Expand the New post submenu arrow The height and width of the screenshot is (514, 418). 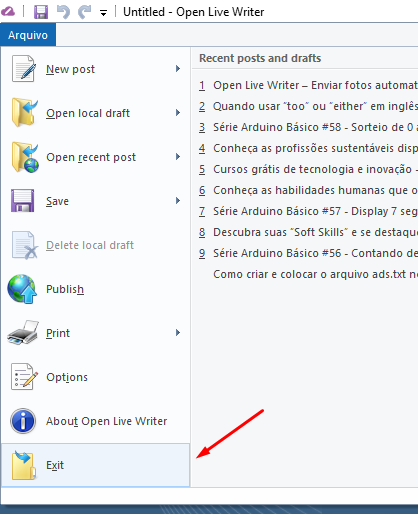(x=178, y=69)
